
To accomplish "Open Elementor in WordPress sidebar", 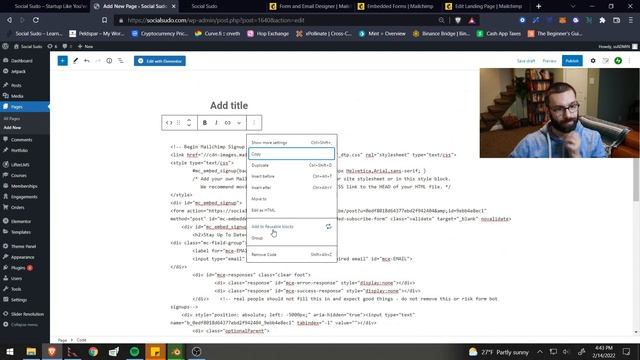I will point(21,221).
